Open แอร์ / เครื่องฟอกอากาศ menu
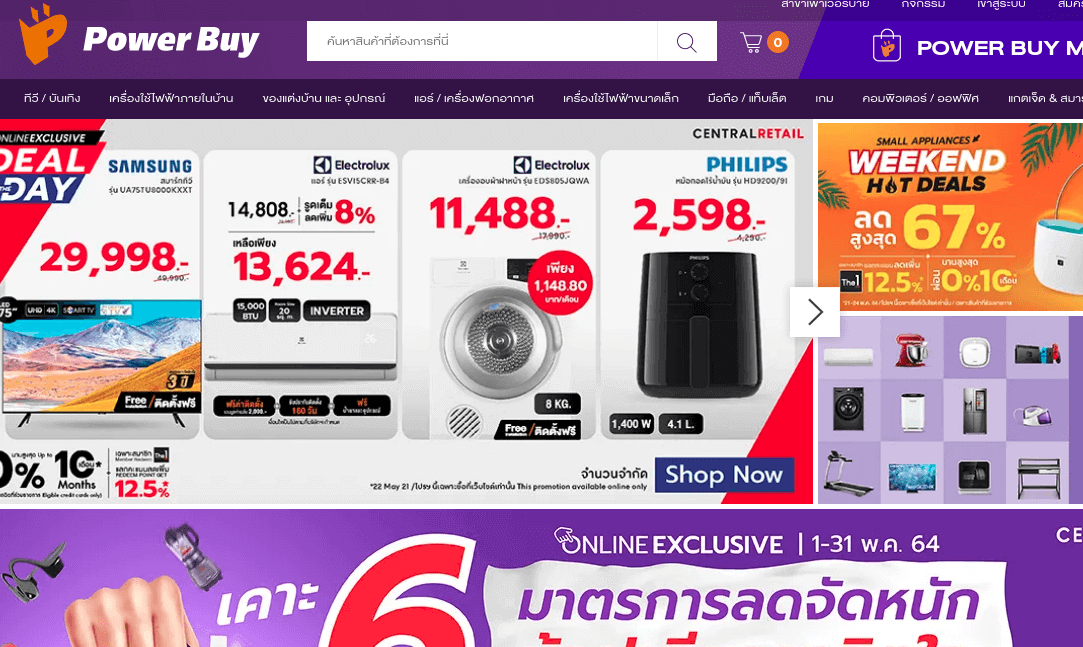The width and height of the screenshot is (1083, 647). [474, 99]
